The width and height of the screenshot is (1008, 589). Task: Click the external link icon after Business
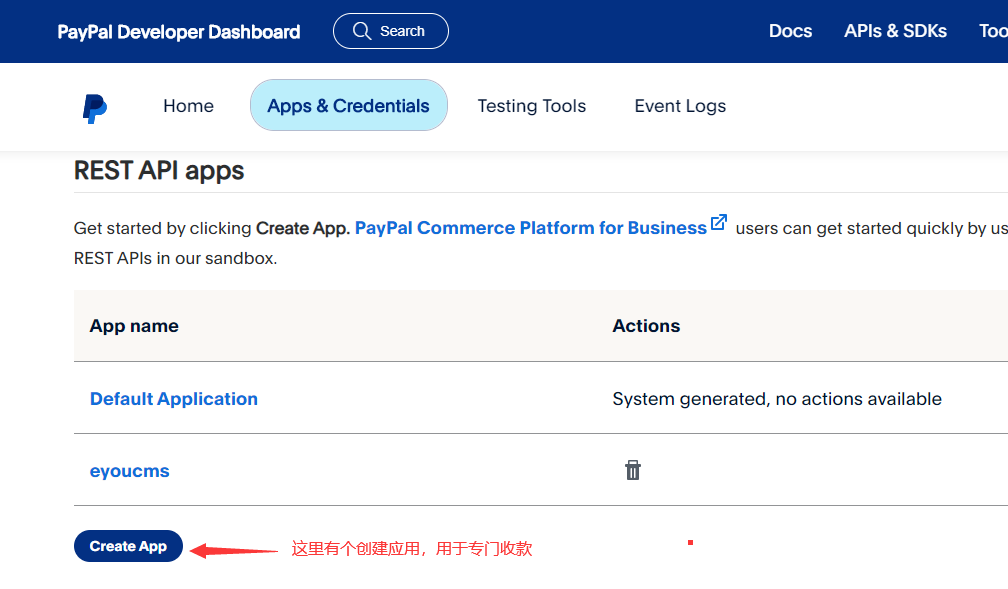(x=719, y=222)
